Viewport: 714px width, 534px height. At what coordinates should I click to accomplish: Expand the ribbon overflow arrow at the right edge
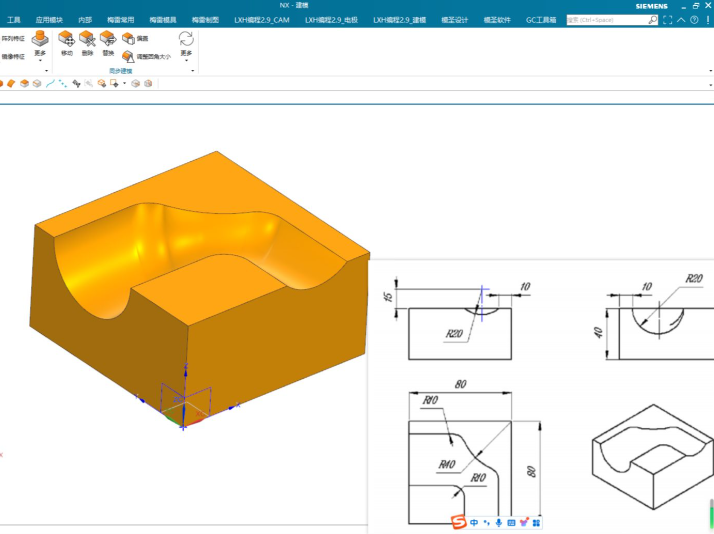click(710, 71)
